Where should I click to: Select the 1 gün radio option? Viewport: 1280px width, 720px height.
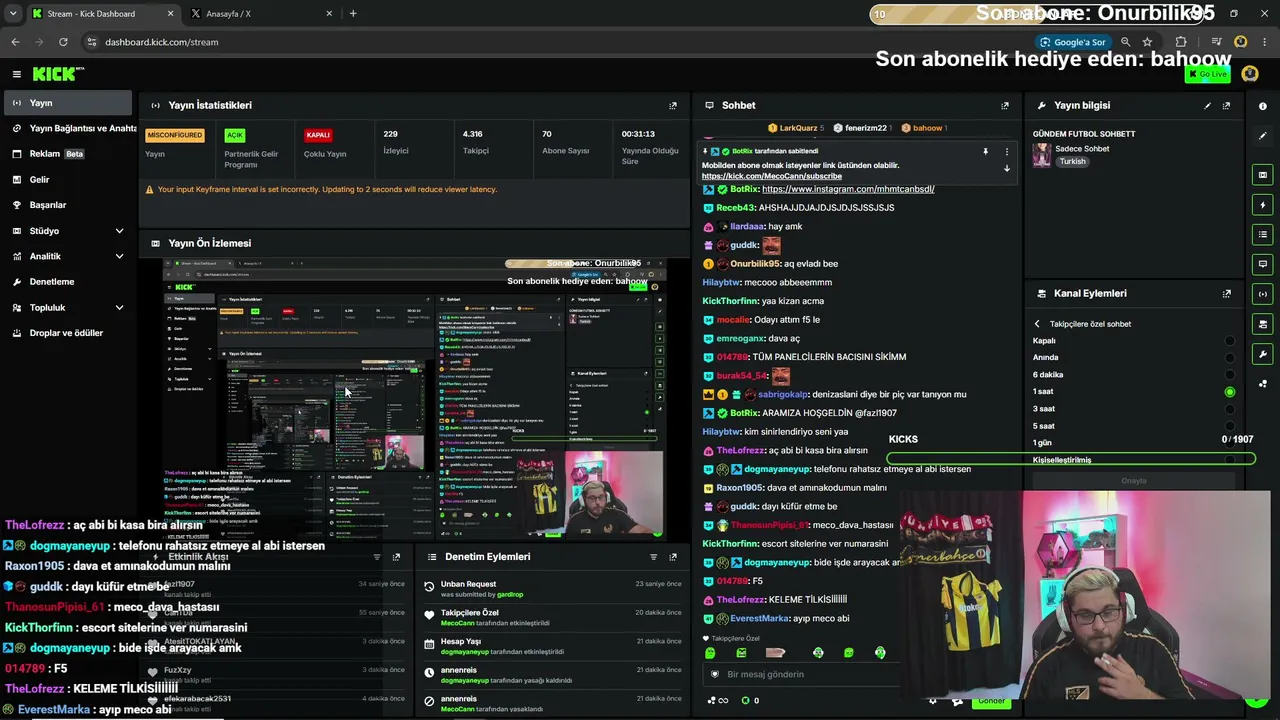click(x=1230, y=443)
